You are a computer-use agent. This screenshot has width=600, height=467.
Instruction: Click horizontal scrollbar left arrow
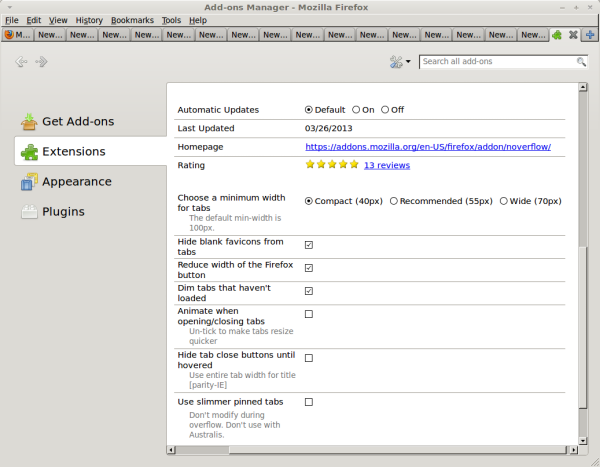click(171, 450)
